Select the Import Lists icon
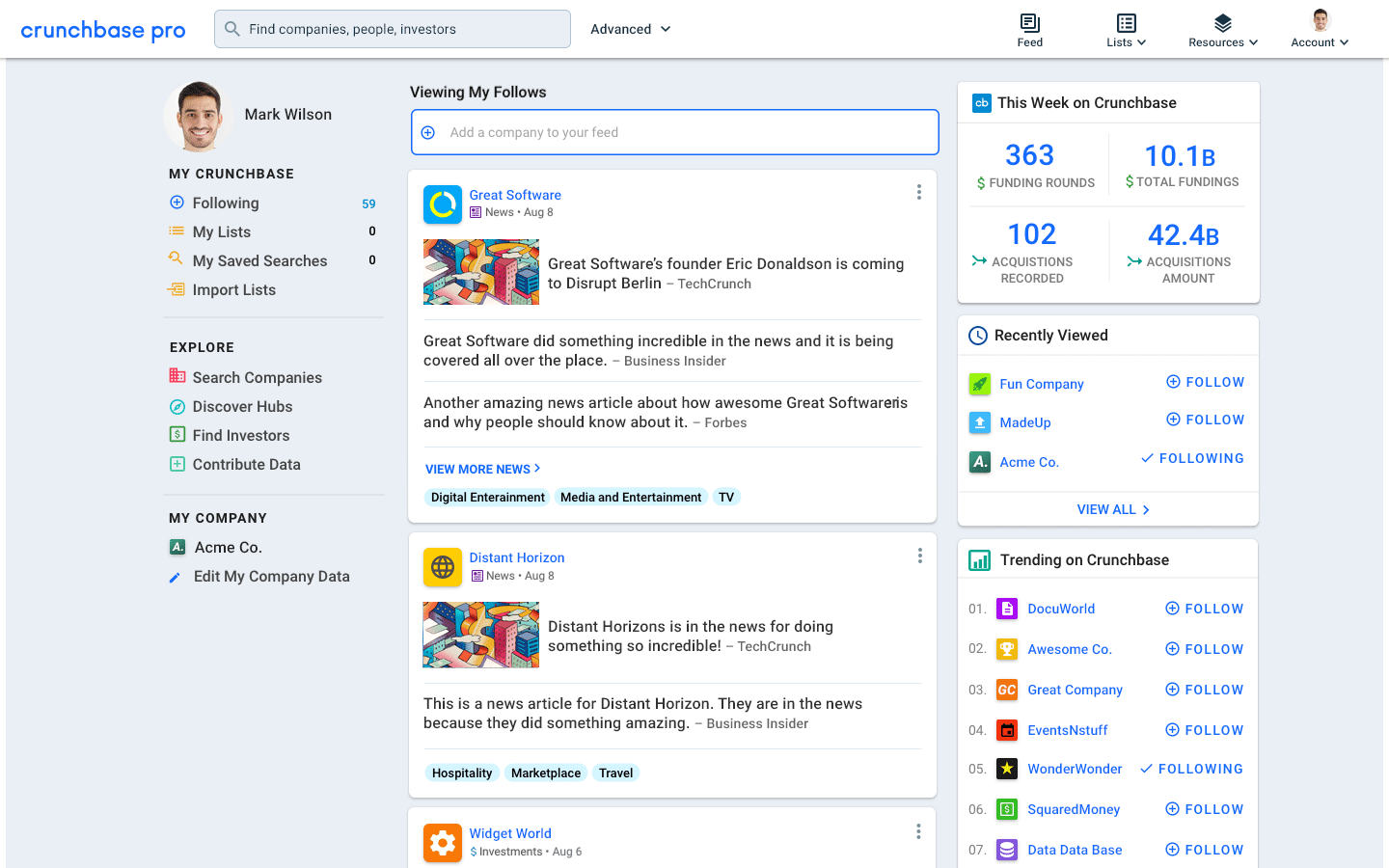 (177, 289)
